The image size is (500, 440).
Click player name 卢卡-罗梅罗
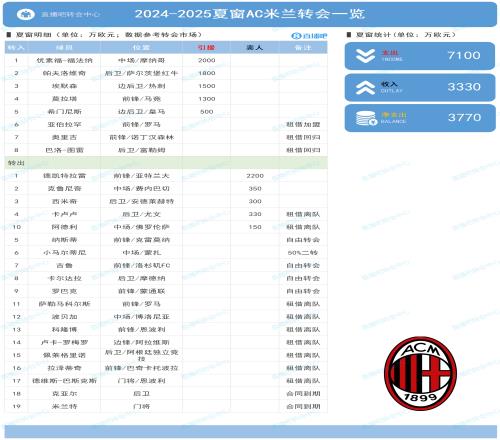[x=64, y=343]
